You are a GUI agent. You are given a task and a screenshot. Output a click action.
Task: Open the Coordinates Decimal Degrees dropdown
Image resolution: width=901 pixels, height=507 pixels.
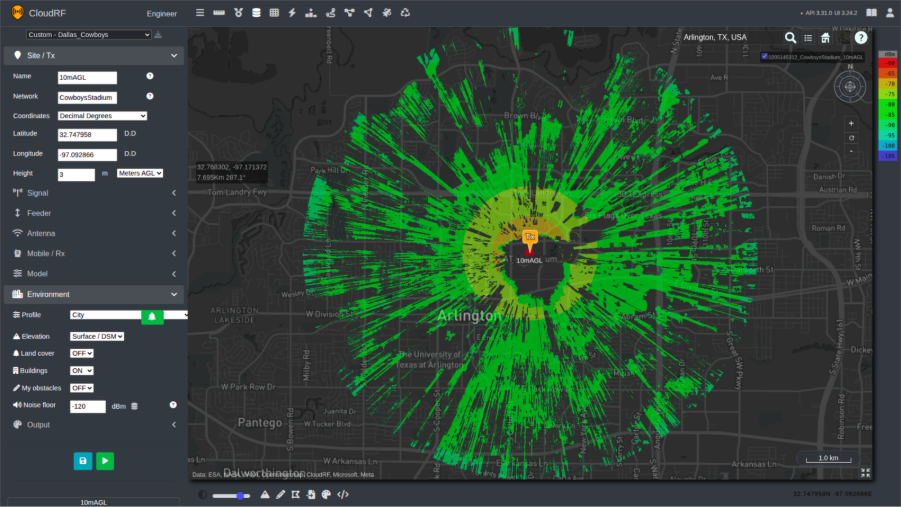click(102, 116)
